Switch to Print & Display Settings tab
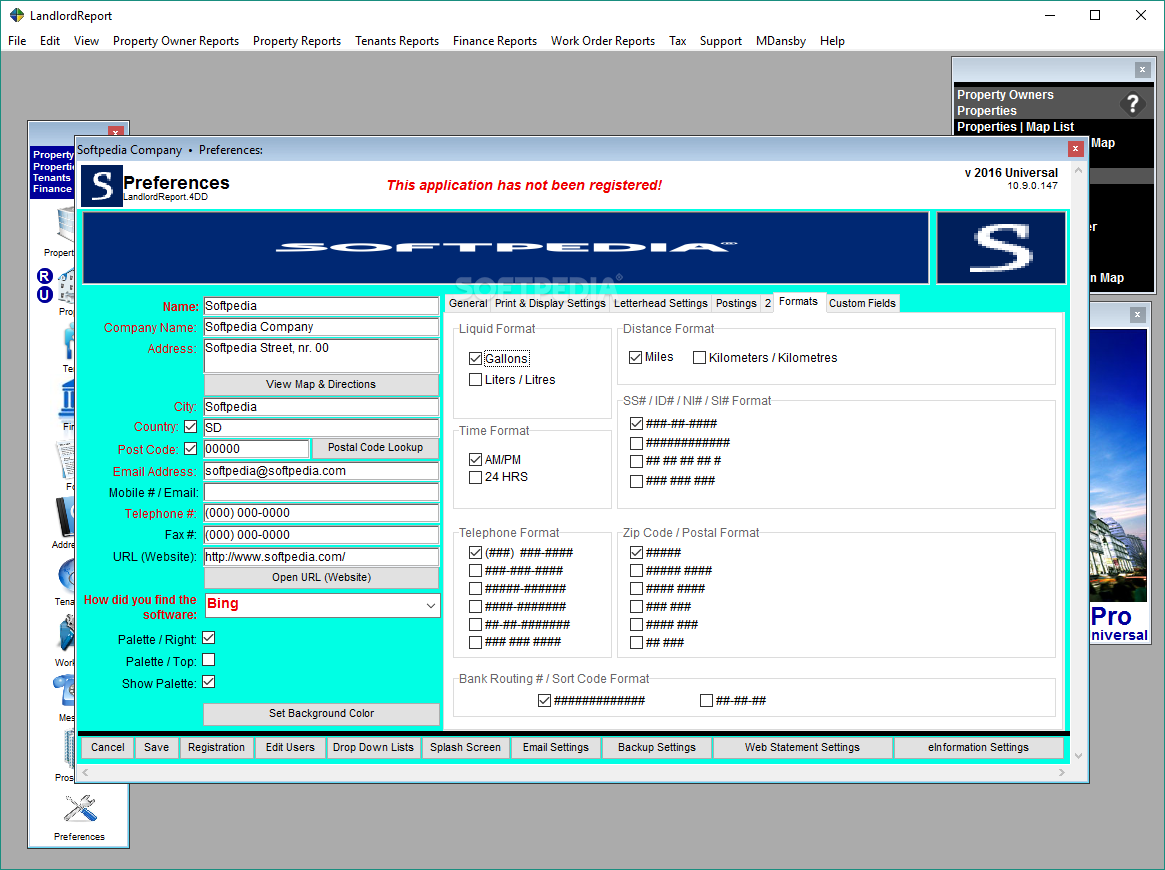 (x=551, y=303)
